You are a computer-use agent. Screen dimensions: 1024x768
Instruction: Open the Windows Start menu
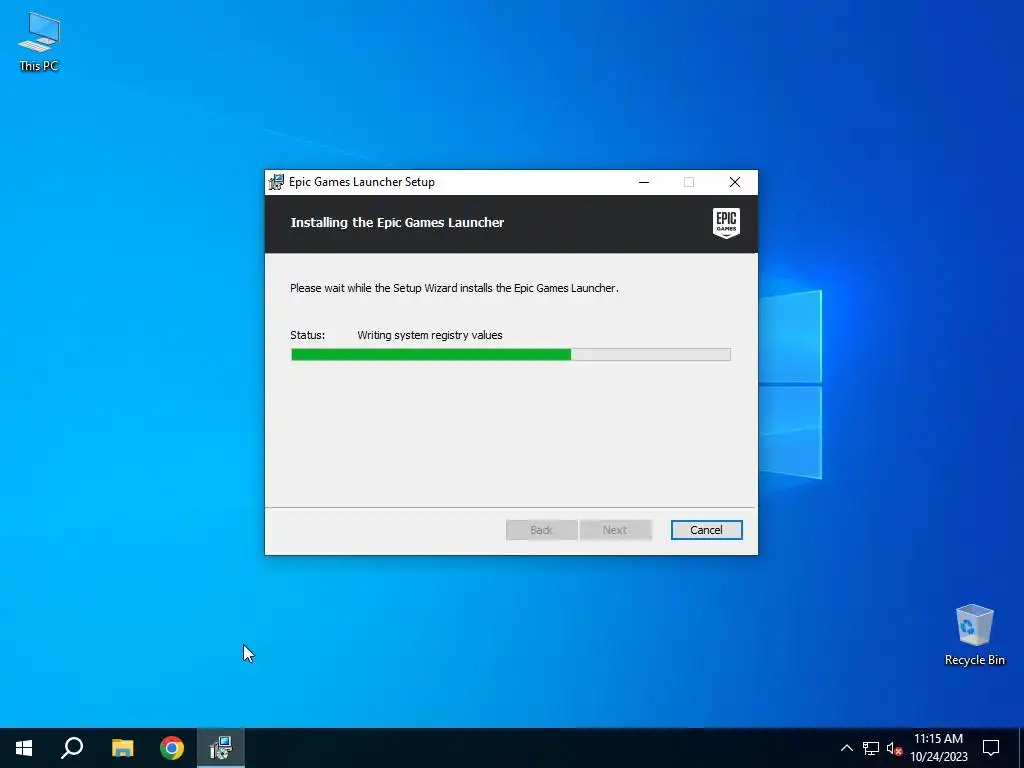coord(24,748)
